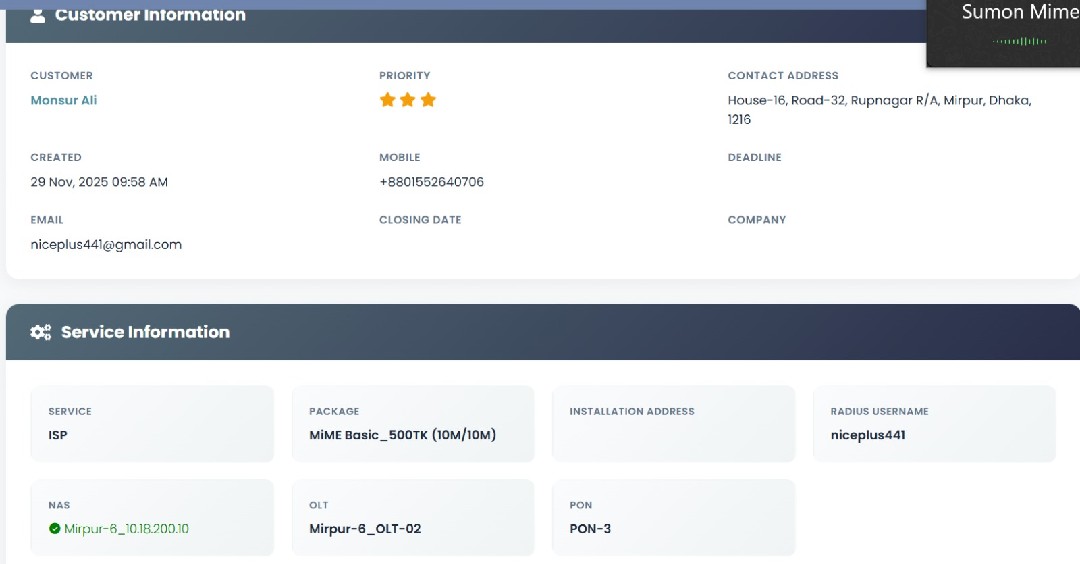
Task: Click the first priority star
Action: click(388, 100)
